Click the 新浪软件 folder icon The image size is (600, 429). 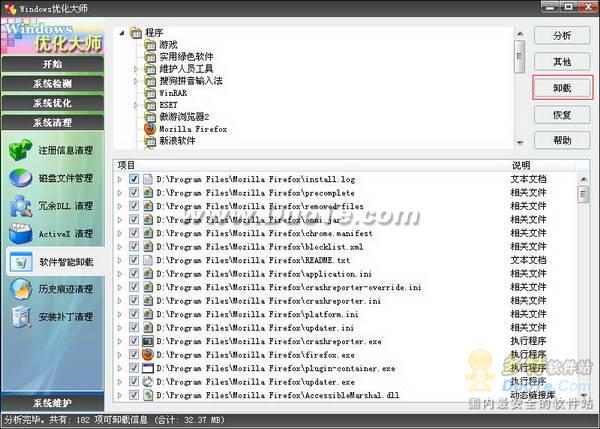(150, 141)
